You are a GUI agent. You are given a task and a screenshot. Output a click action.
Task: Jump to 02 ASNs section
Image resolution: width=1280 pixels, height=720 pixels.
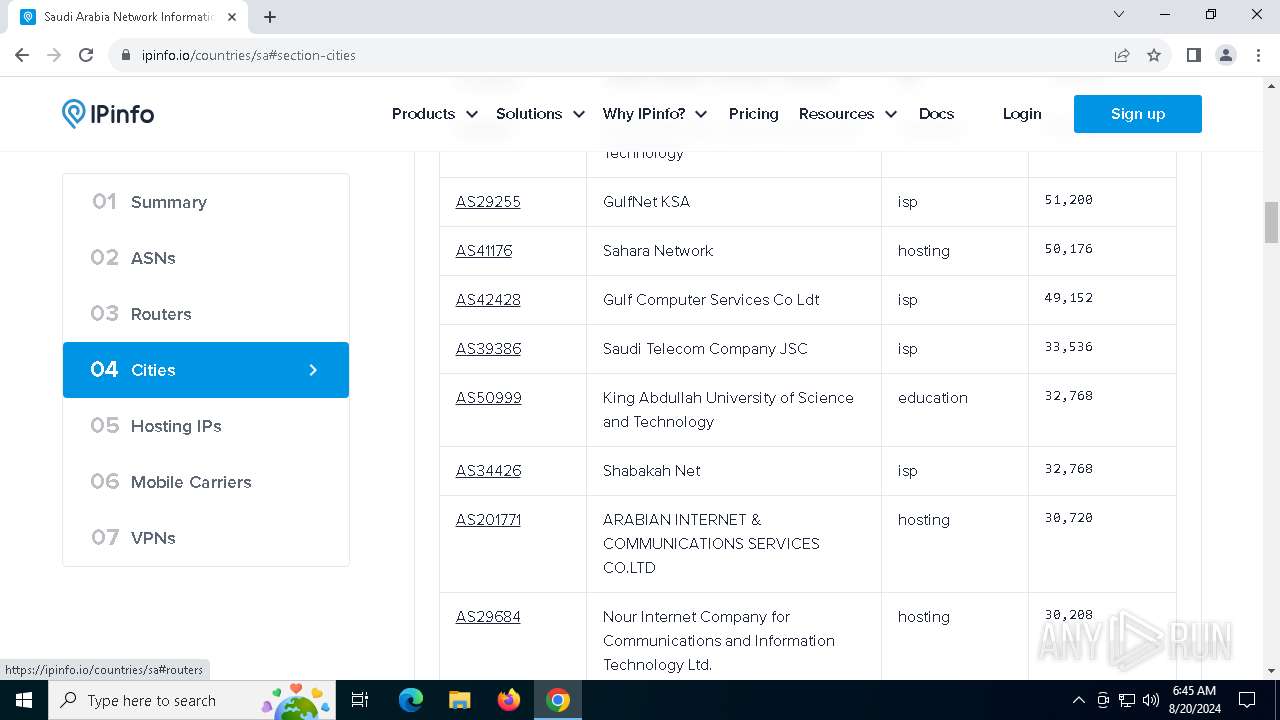pos(206,258)
